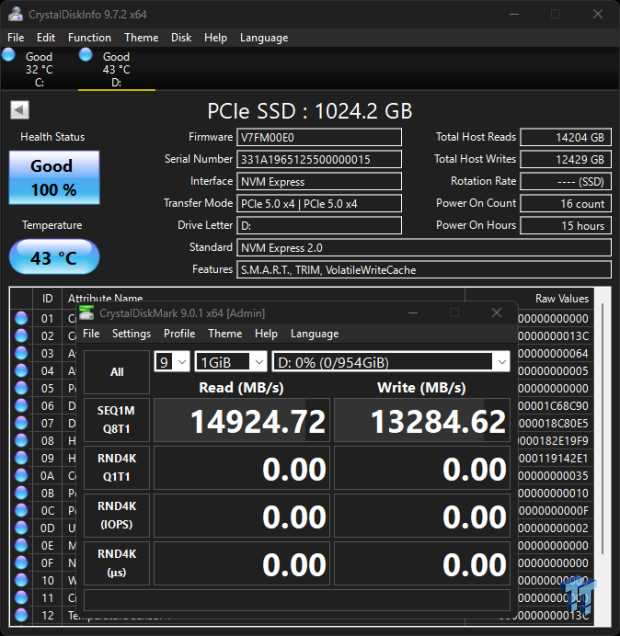Click status orb for attribute 09
The height and width of the screenshot is (636, 620).
21,458
